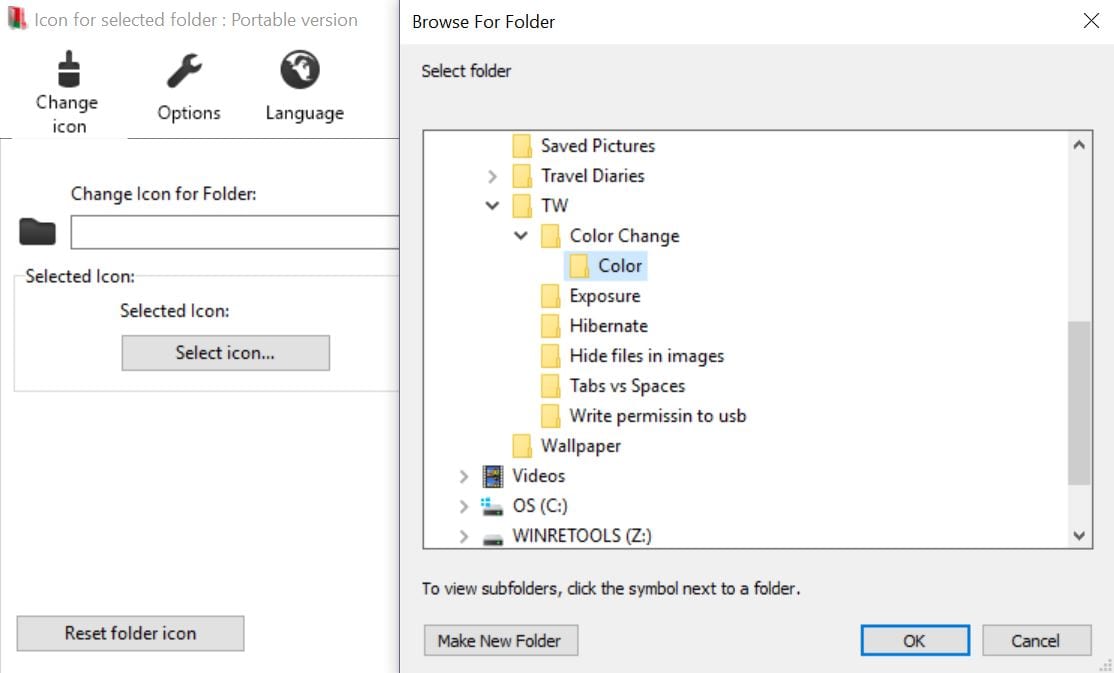Select the Videos library icon

click(492, 475)
